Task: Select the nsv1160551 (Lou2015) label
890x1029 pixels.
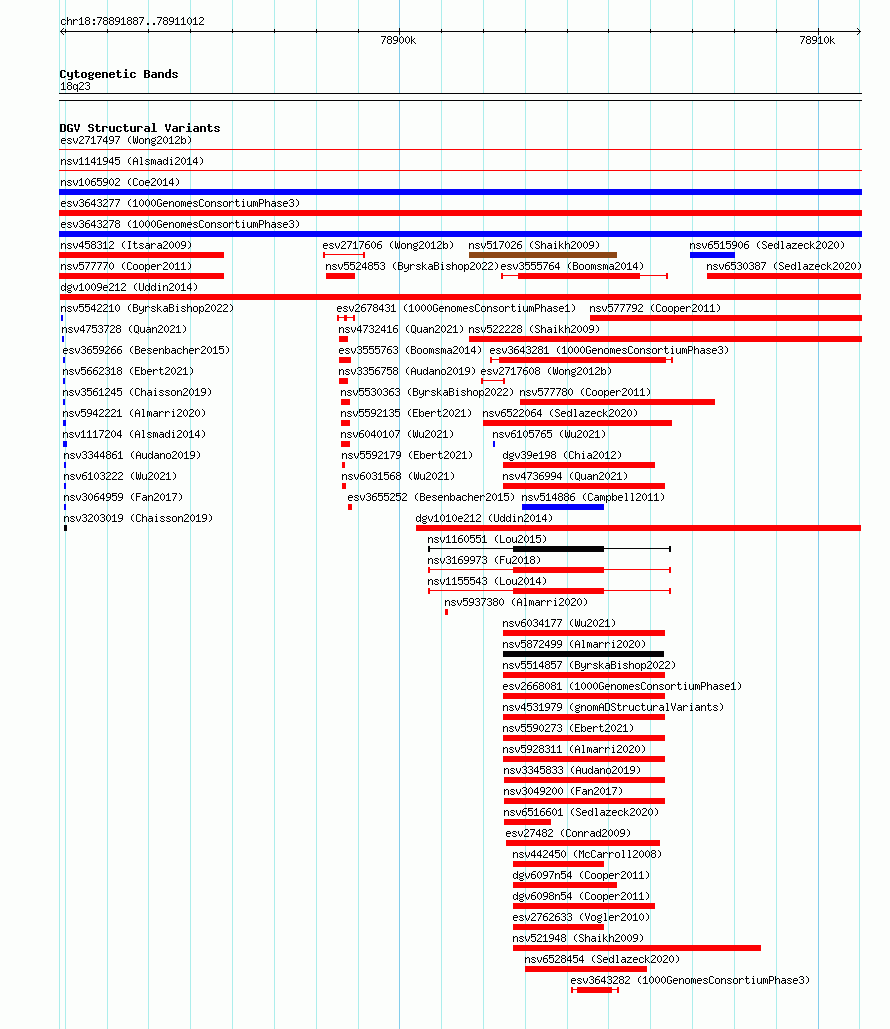Action: pyautogui.click(x=487, y=539)
